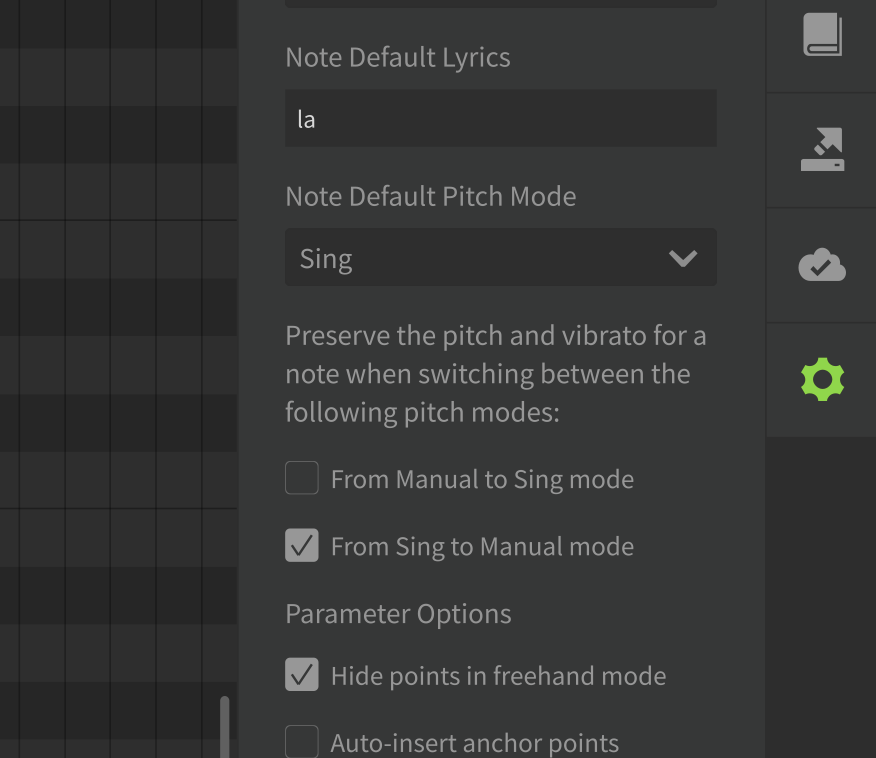Tick the Auto-insert anchor points checkbox
The height and width of the screenshot is (758, 876).
pyautogui.click(x=302, y=742)
